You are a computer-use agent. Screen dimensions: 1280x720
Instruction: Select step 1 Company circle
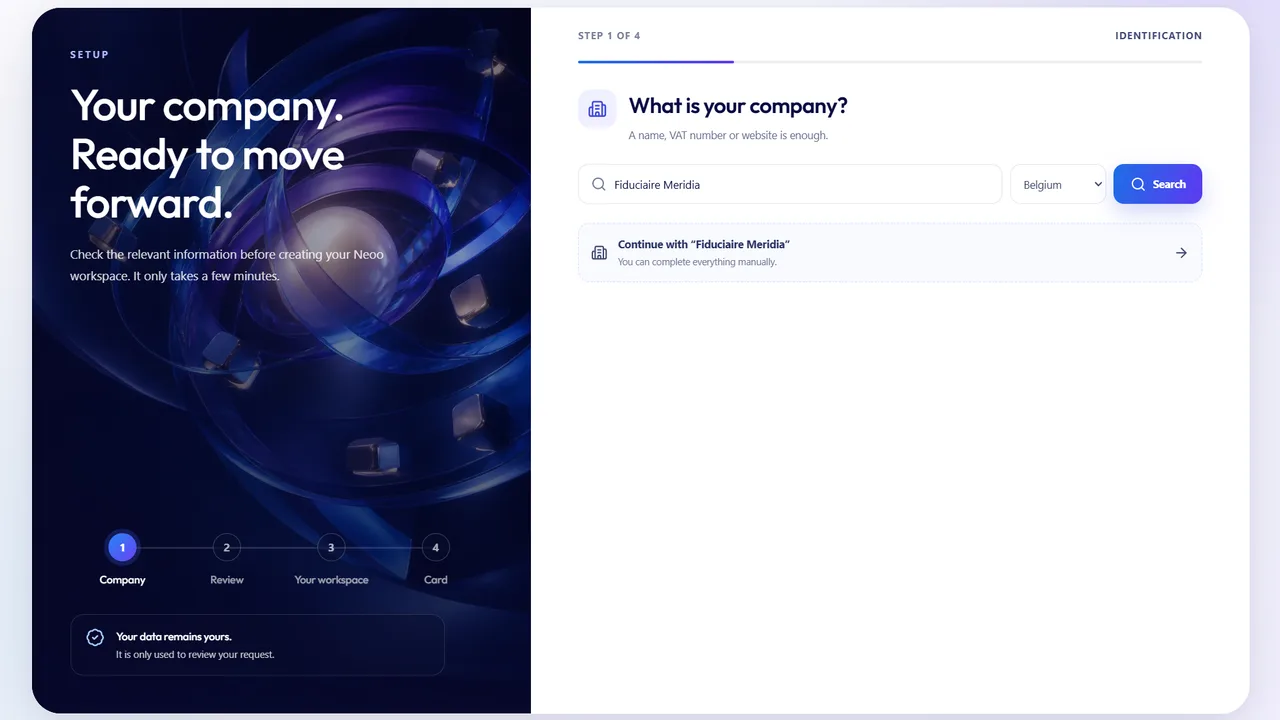point(122,547)
